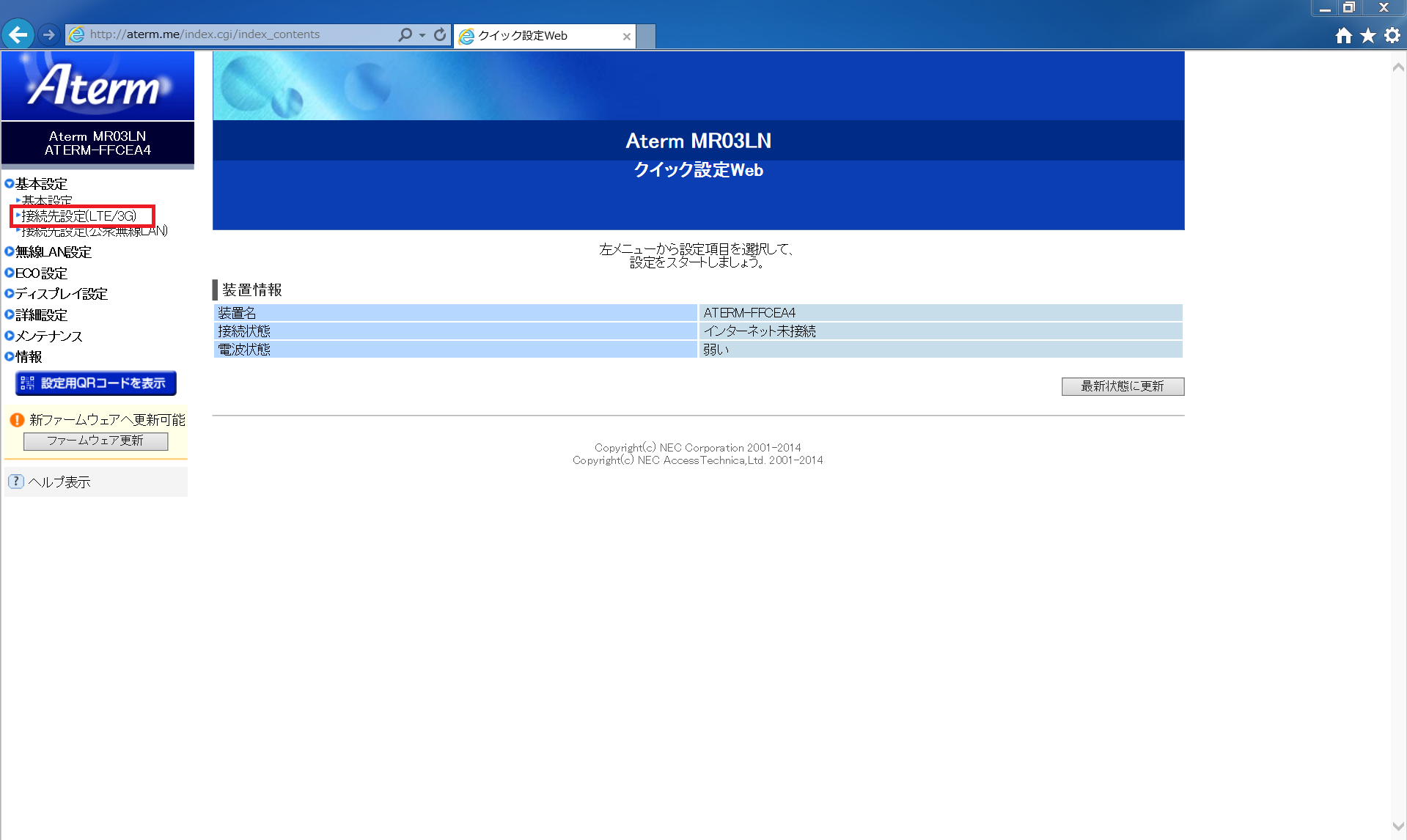This screenshot has width=1407, height=840.
Task: Click the 最新状態に更新 button
Action: coord(1122,386)
